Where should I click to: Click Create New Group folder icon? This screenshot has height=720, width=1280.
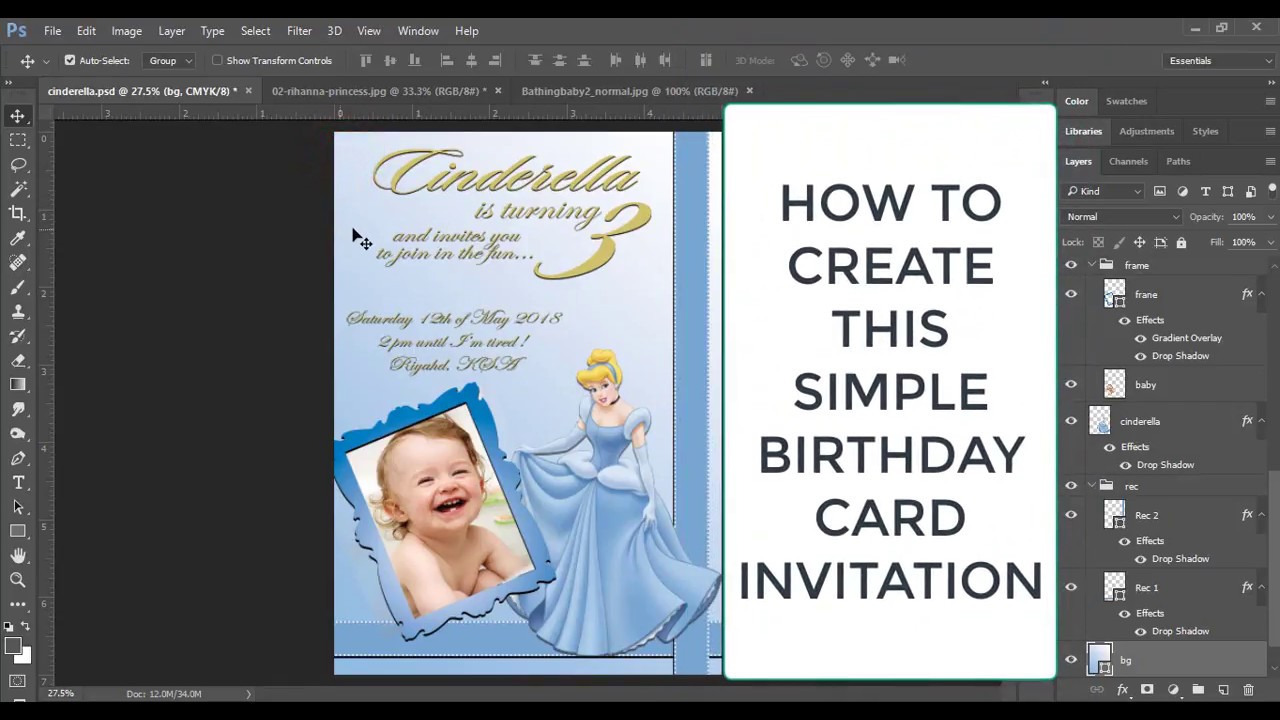(x=1198, y=690)
